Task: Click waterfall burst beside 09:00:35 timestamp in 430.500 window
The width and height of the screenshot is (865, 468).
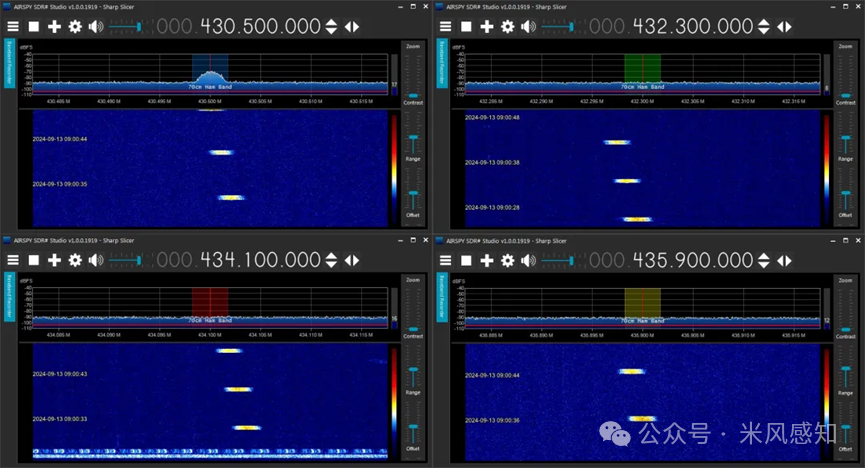Action: (231, 198)
